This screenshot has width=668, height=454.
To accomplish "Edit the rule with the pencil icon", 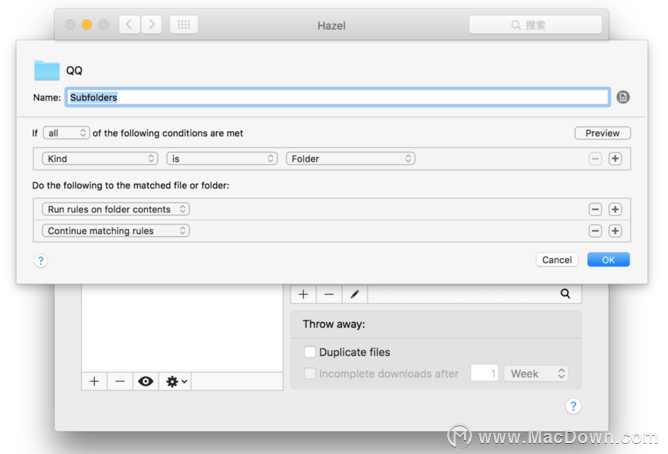I will point(354,294).
